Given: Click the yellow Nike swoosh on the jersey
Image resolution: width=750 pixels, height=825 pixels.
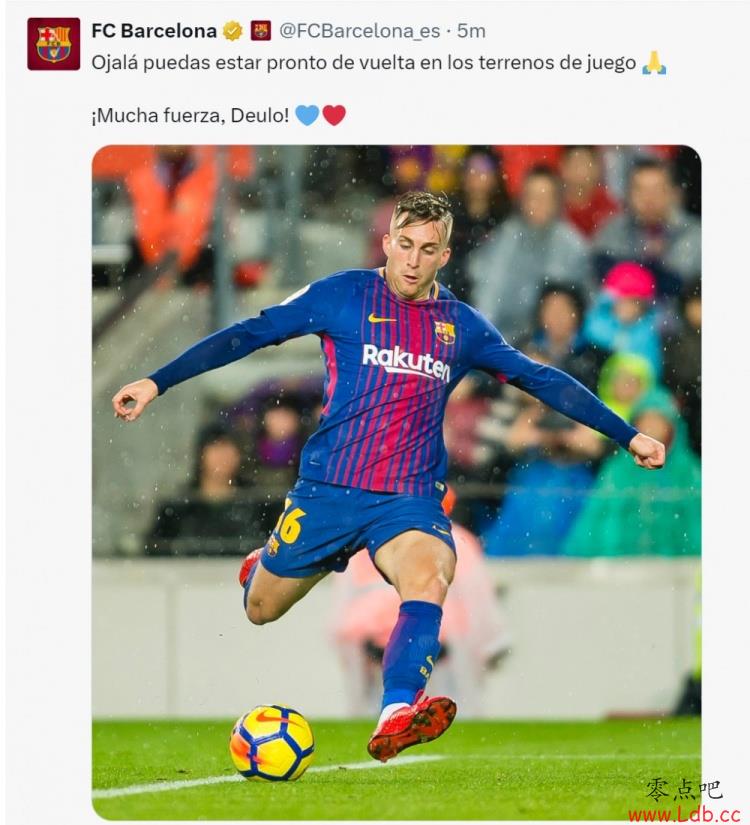Looking at the screenshot, I should point(382,318).
